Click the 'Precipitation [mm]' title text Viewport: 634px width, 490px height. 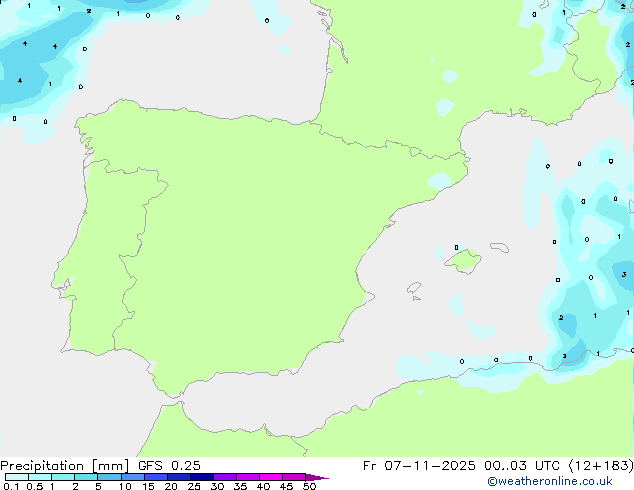point(65,466)
